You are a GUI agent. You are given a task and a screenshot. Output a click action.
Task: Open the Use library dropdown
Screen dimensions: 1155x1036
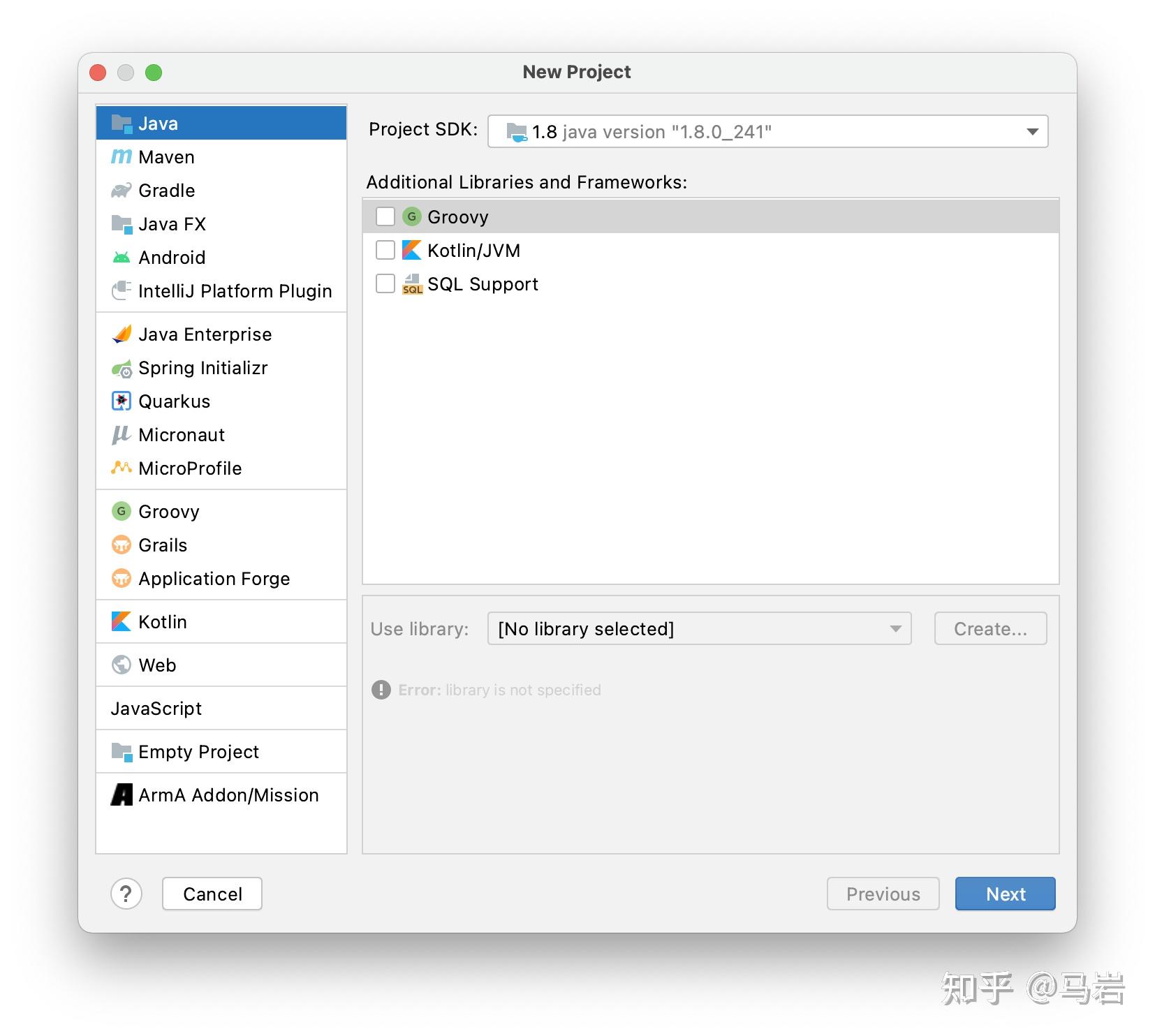tap(698, 628)
